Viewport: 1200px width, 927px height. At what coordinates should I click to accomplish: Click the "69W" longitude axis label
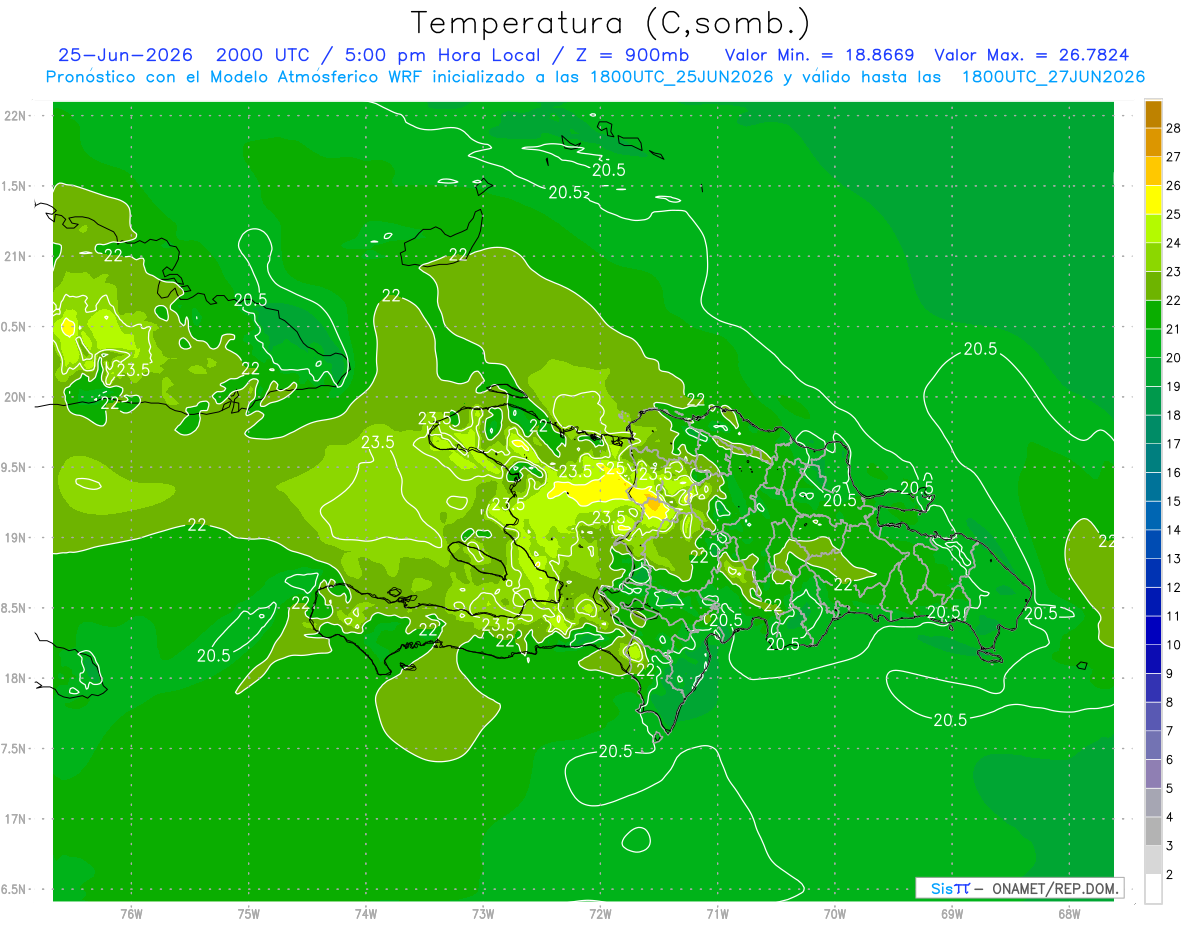952,914
